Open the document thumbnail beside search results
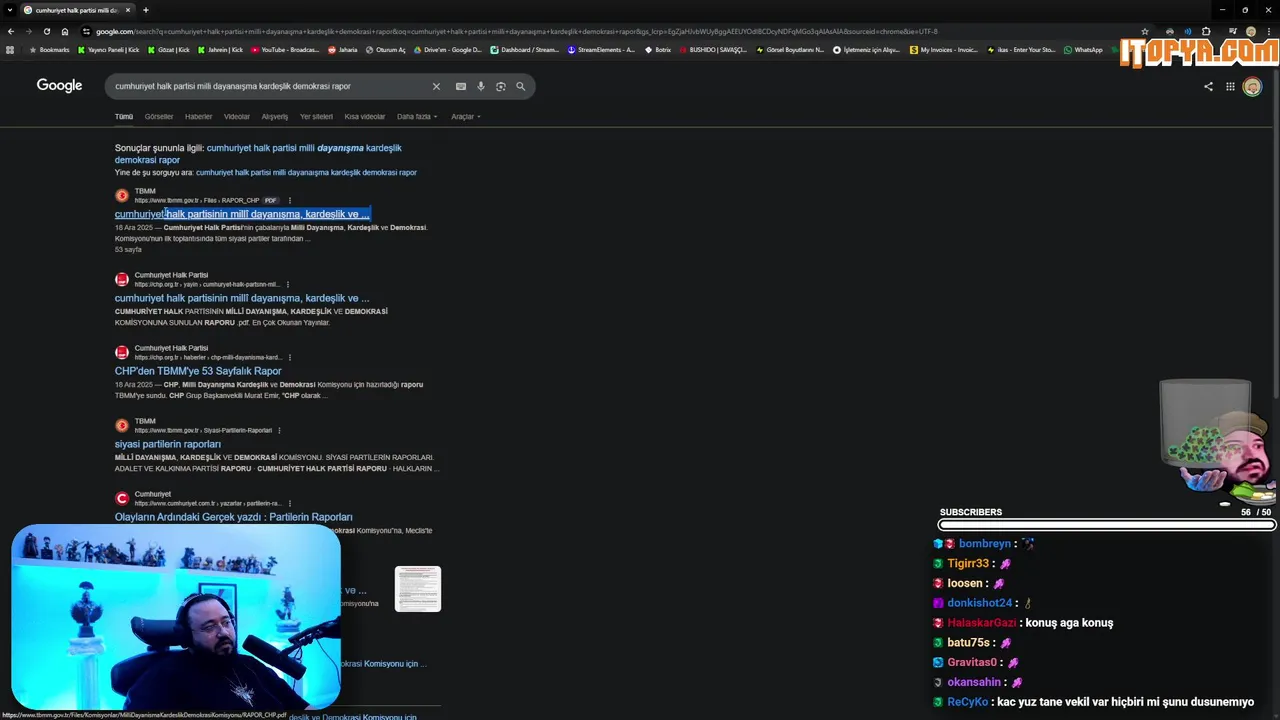 pyautogui.click(x=418, y=589)
